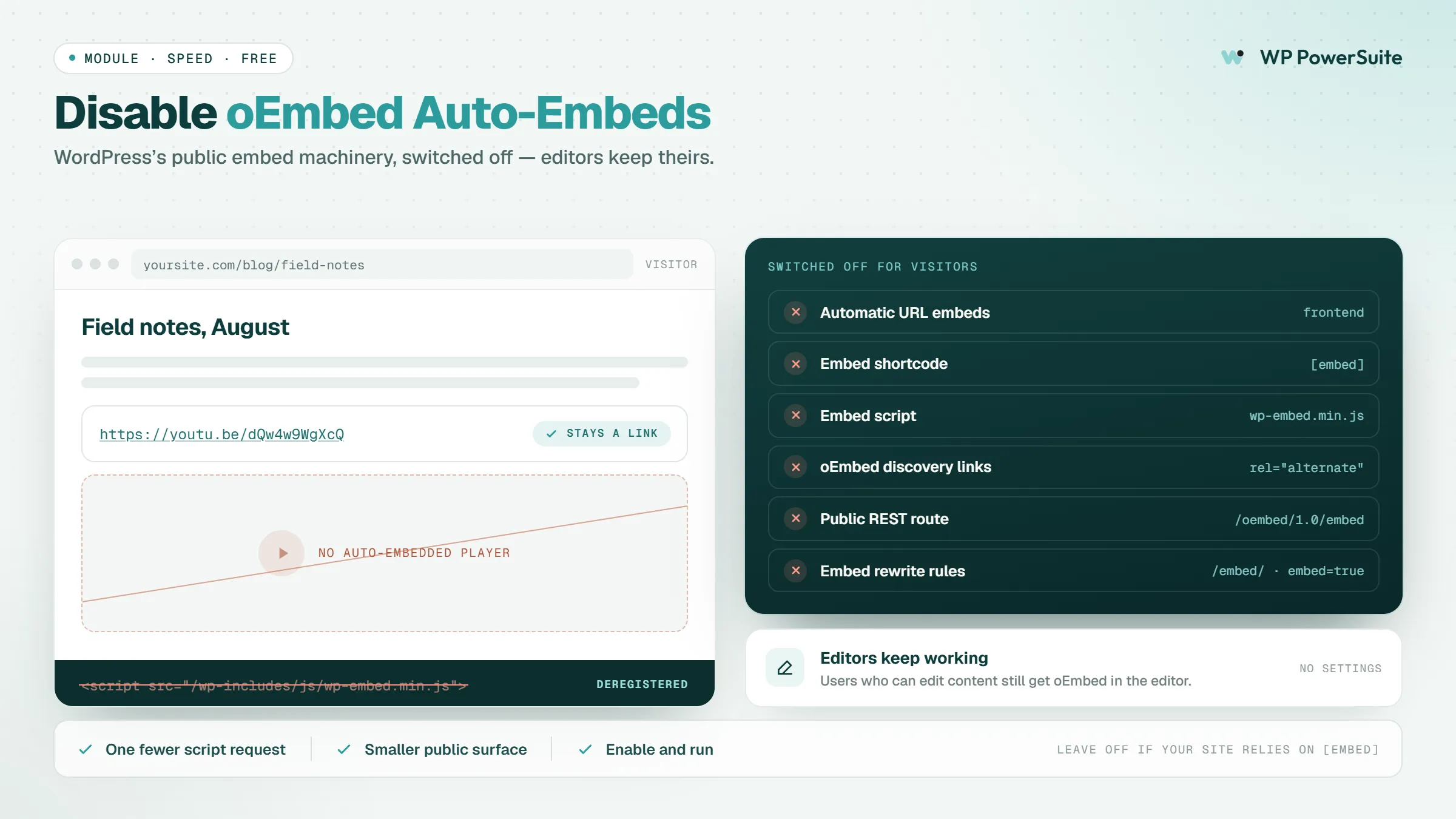1456x819 pixels.
Task: Click the X icon beside Embed rewrite rules
Action: [x=795, y=571]
